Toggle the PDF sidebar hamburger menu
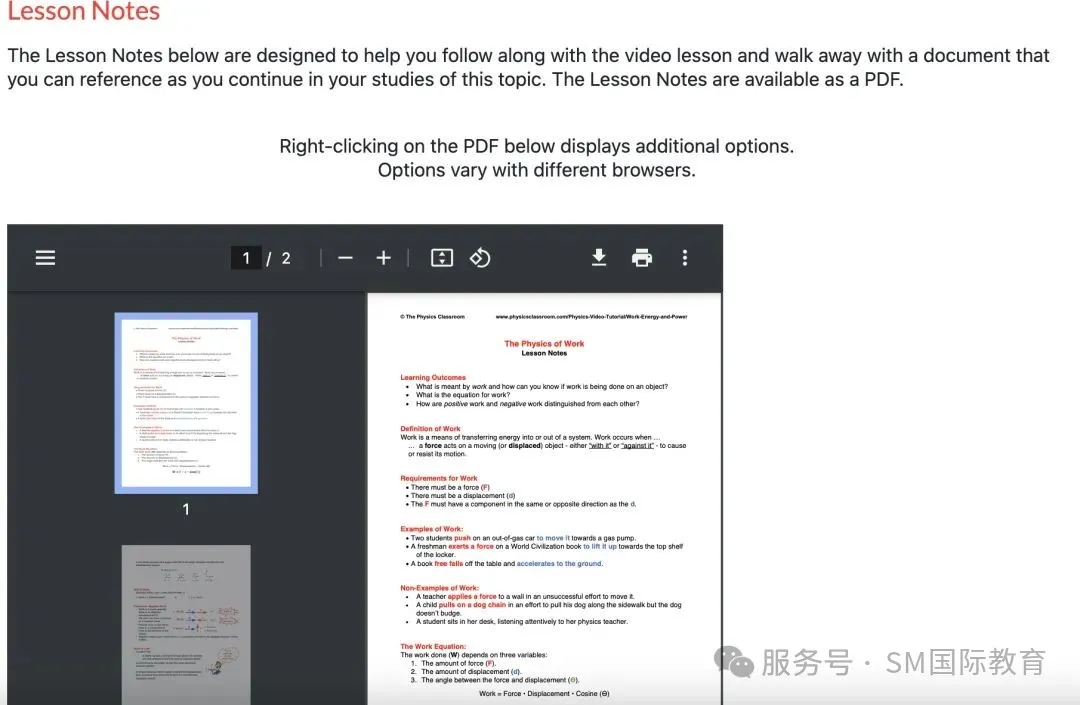Image resolution: width=1080 pixels, height=705 pixels. [45, 258]
